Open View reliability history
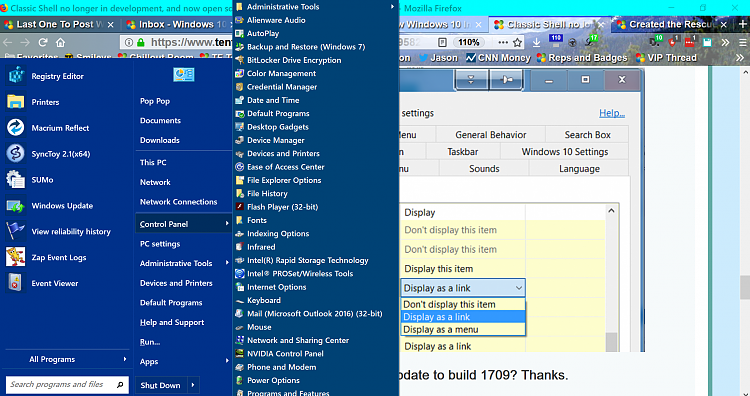This screenshot has width=750, height=396. [x=71, y=231]
